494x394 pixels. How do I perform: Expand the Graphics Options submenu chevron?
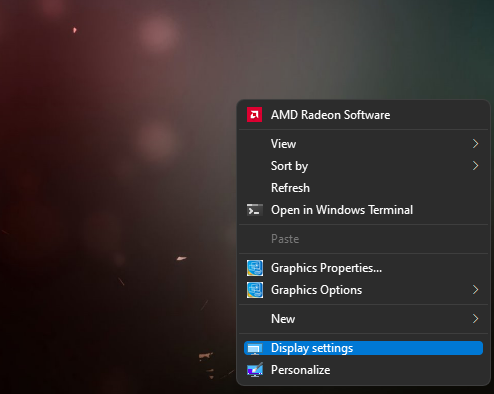click(476, 290)
